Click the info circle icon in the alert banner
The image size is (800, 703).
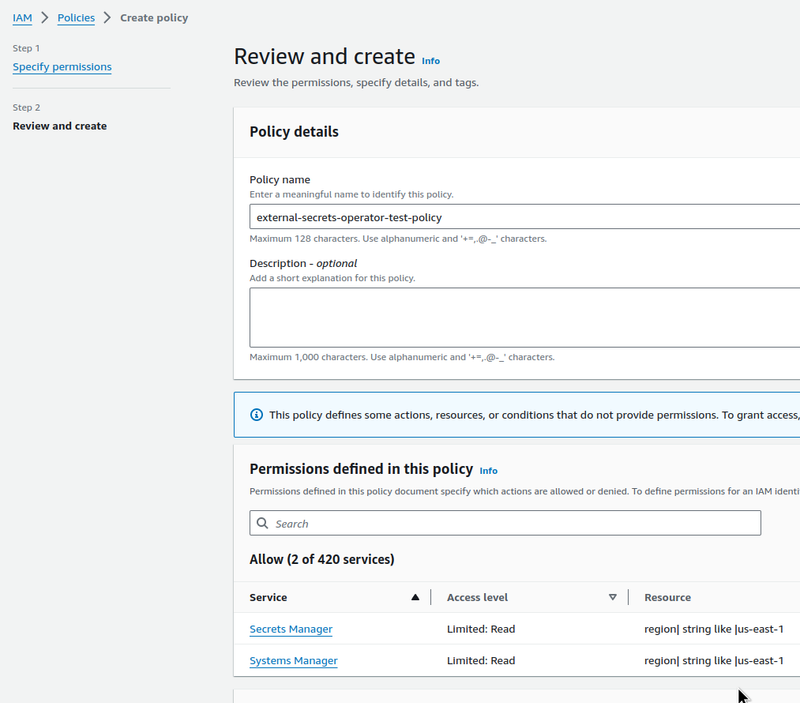(257, 415)
